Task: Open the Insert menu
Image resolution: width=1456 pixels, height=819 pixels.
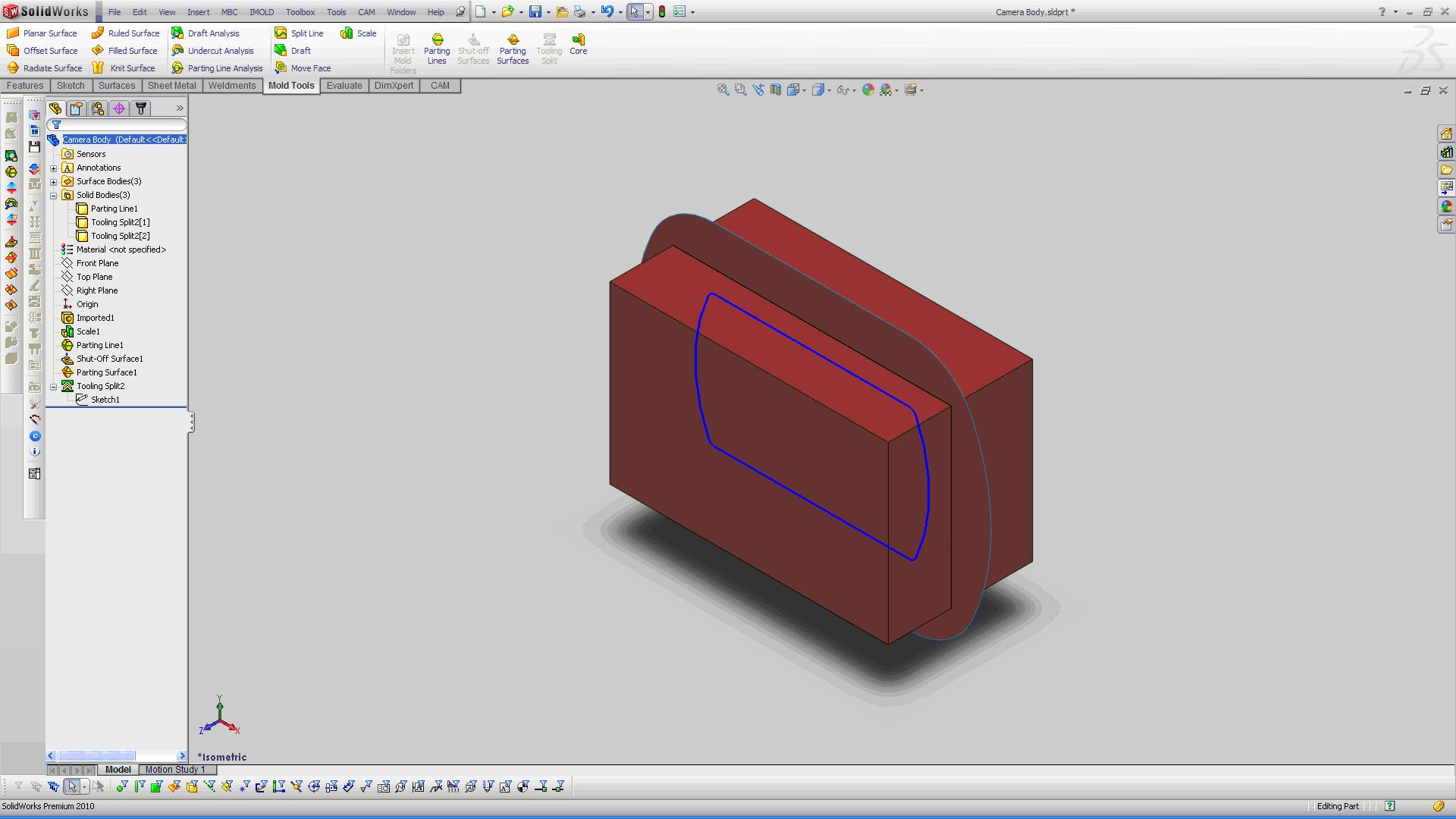Action: tap(199, 12)
